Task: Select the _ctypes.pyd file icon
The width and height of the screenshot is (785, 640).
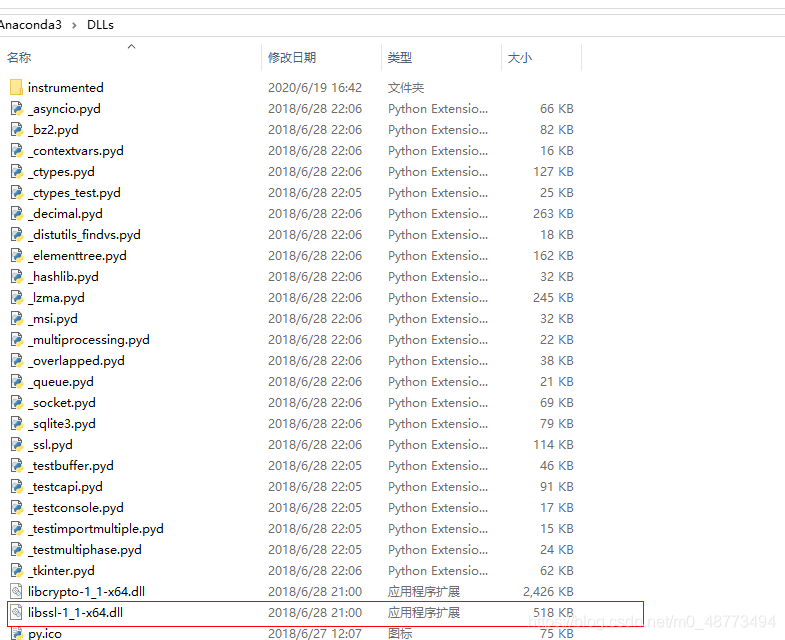Action: (17, 172)
